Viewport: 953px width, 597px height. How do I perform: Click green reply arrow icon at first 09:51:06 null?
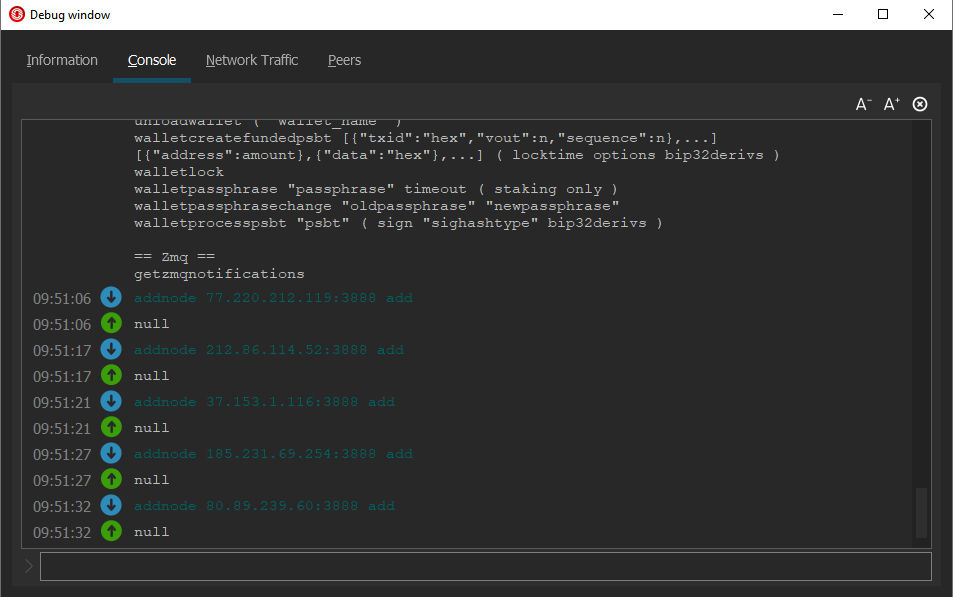[x=111, y=323]
